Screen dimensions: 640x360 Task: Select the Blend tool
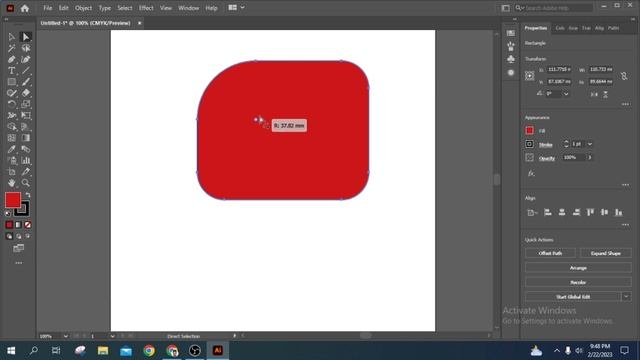[x=26, y=149]
